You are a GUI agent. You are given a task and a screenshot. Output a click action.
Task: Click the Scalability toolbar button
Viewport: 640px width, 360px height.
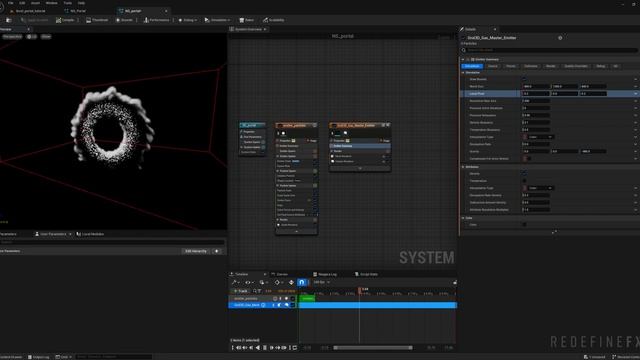click(x=273, y=20)
